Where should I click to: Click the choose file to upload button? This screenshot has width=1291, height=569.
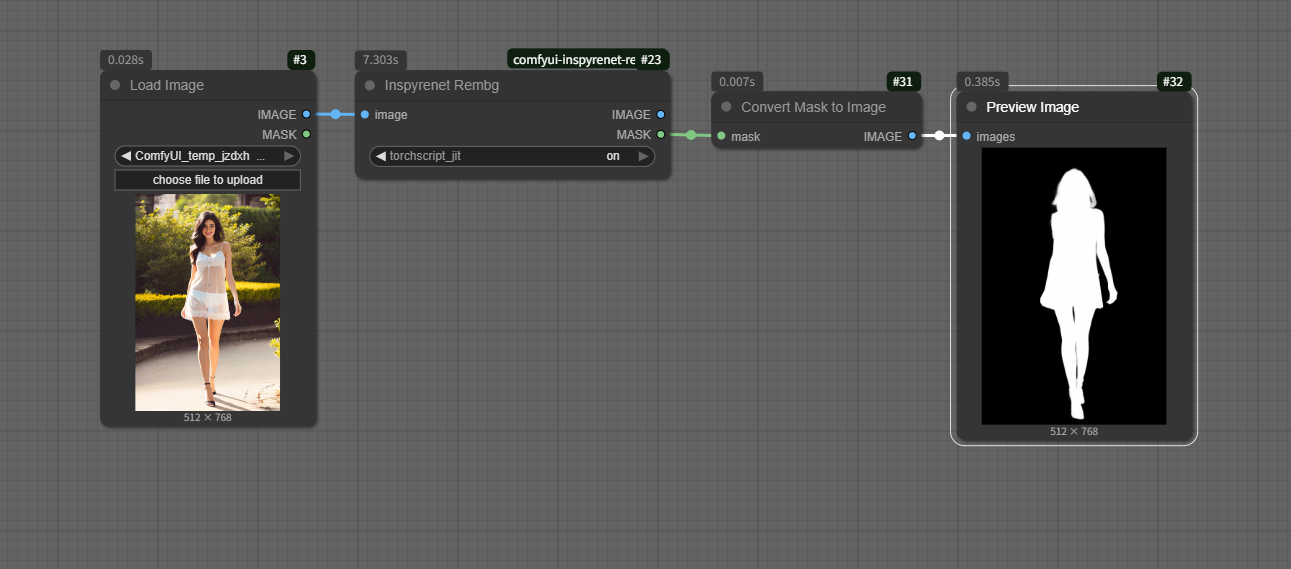coord(207,180)
